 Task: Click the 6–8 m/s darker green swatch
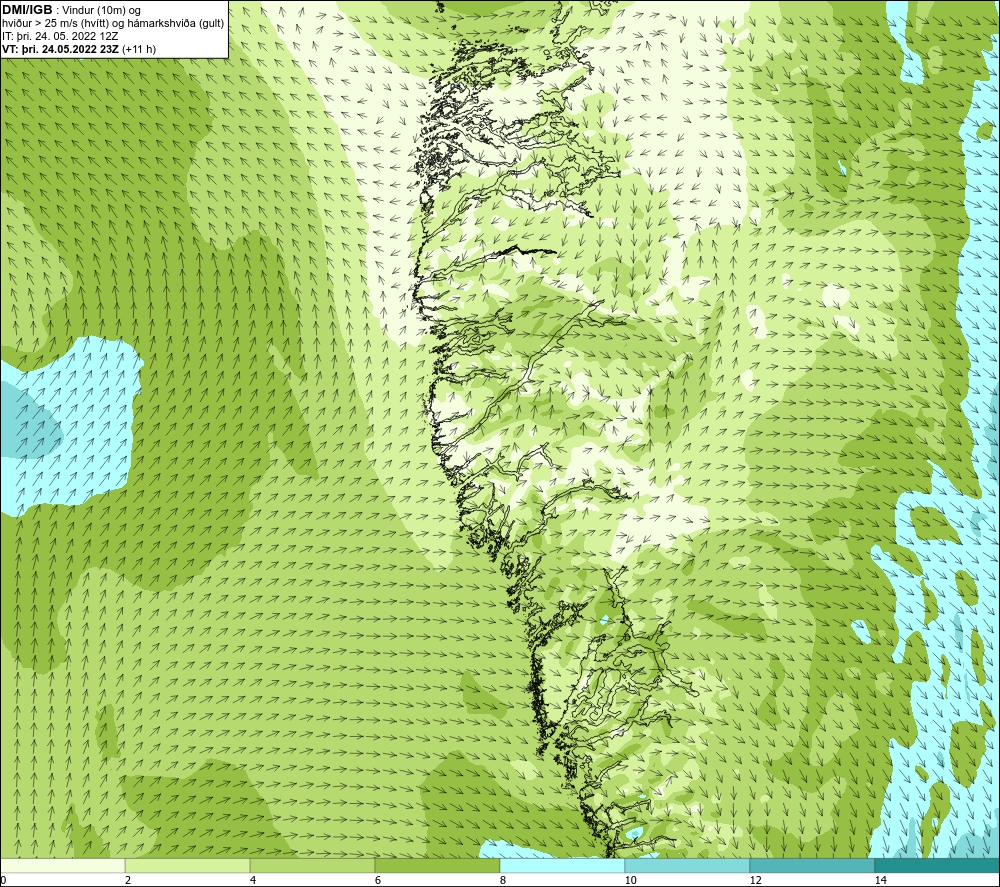[438, 865]
